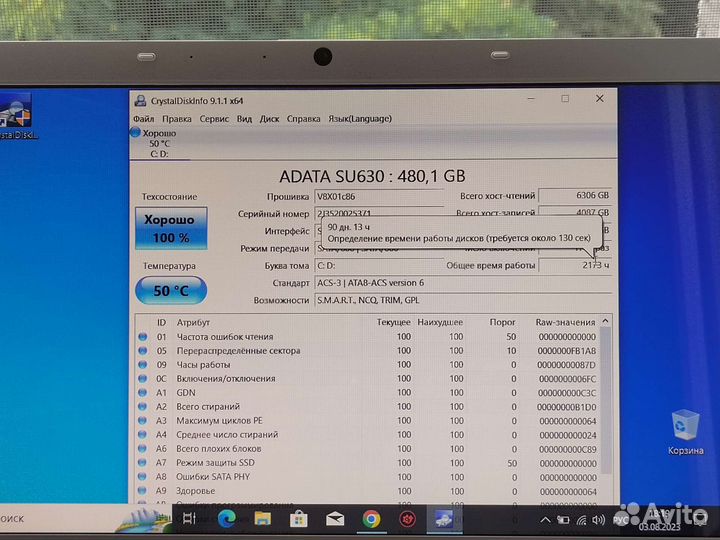Viewport: 720px width, 540px height.
Task: Open the CrystalDiskInfo desktop shortcut icon
Action: pyautogui.click(x=17, y=116)
